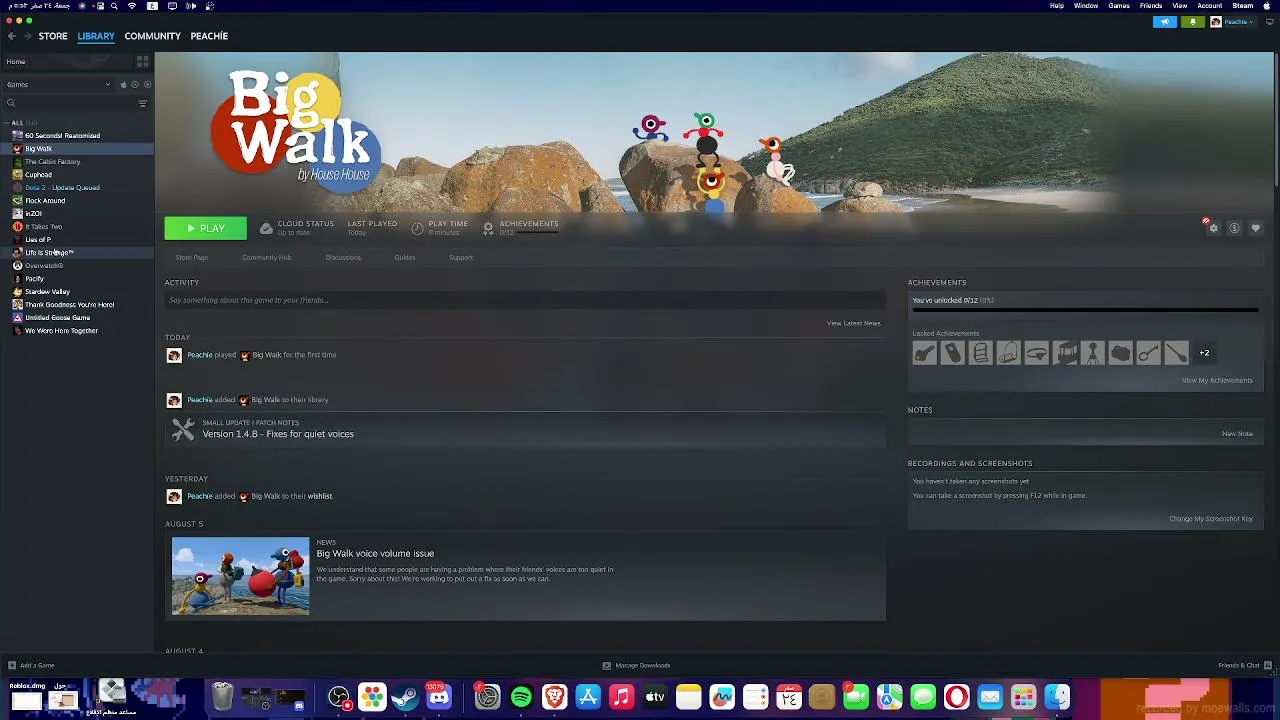
Task: Click the Peachie avatar beside the first-time play entry
Action: 174,355
